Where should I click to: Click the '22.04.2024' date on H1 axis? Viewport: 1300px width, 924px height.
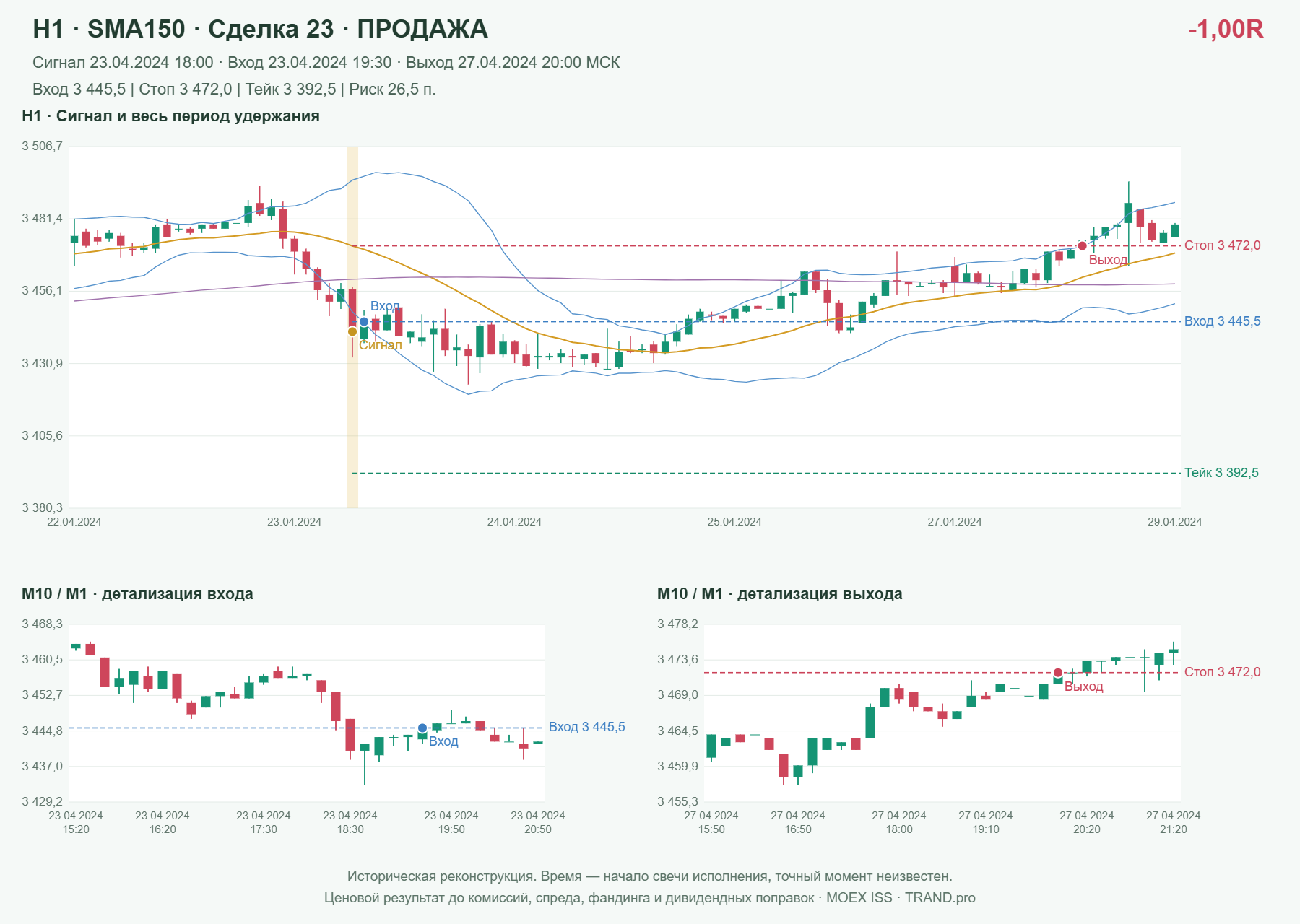[74, 522]
